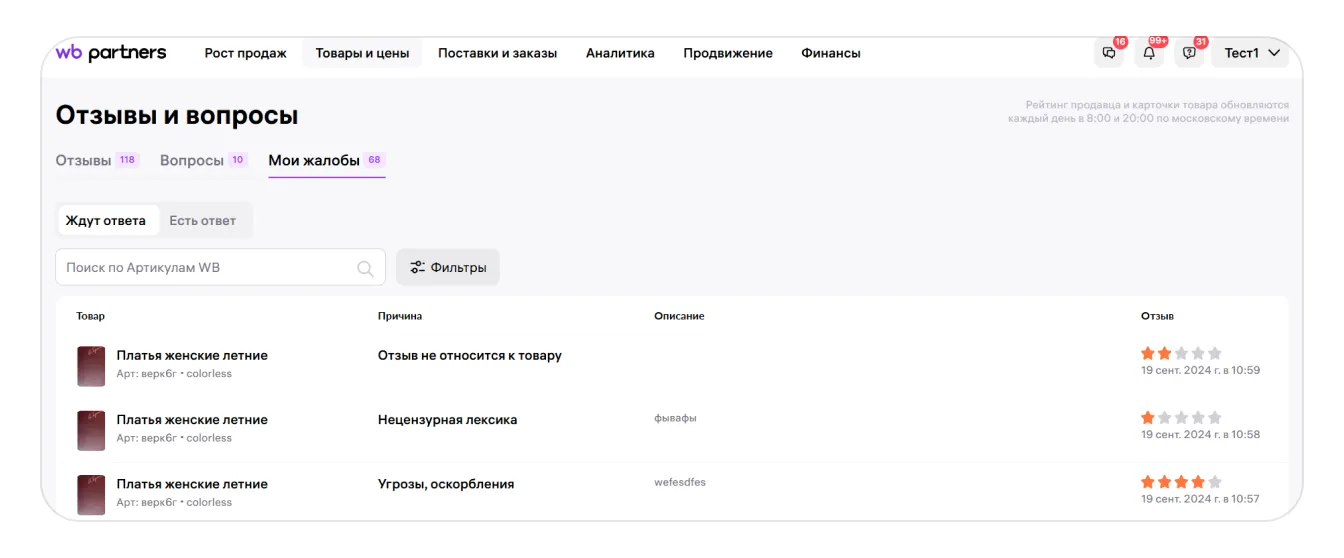
Task: Open the Фильтры button
Action: tap(448, 268)
